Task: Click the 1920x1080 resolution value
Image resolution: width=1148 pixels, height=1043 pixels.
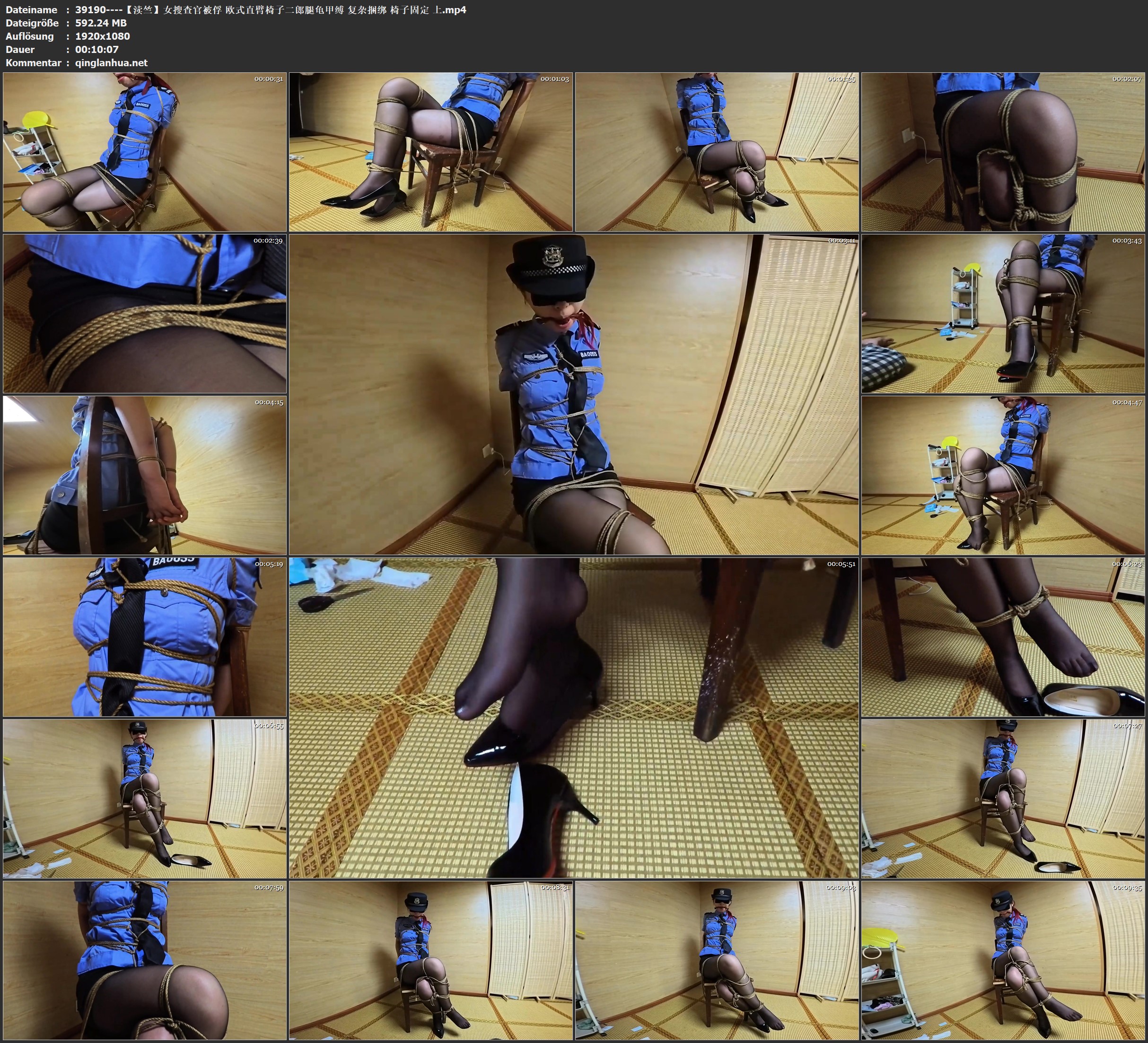Action: pyautogui.click(x=103, y=36)
